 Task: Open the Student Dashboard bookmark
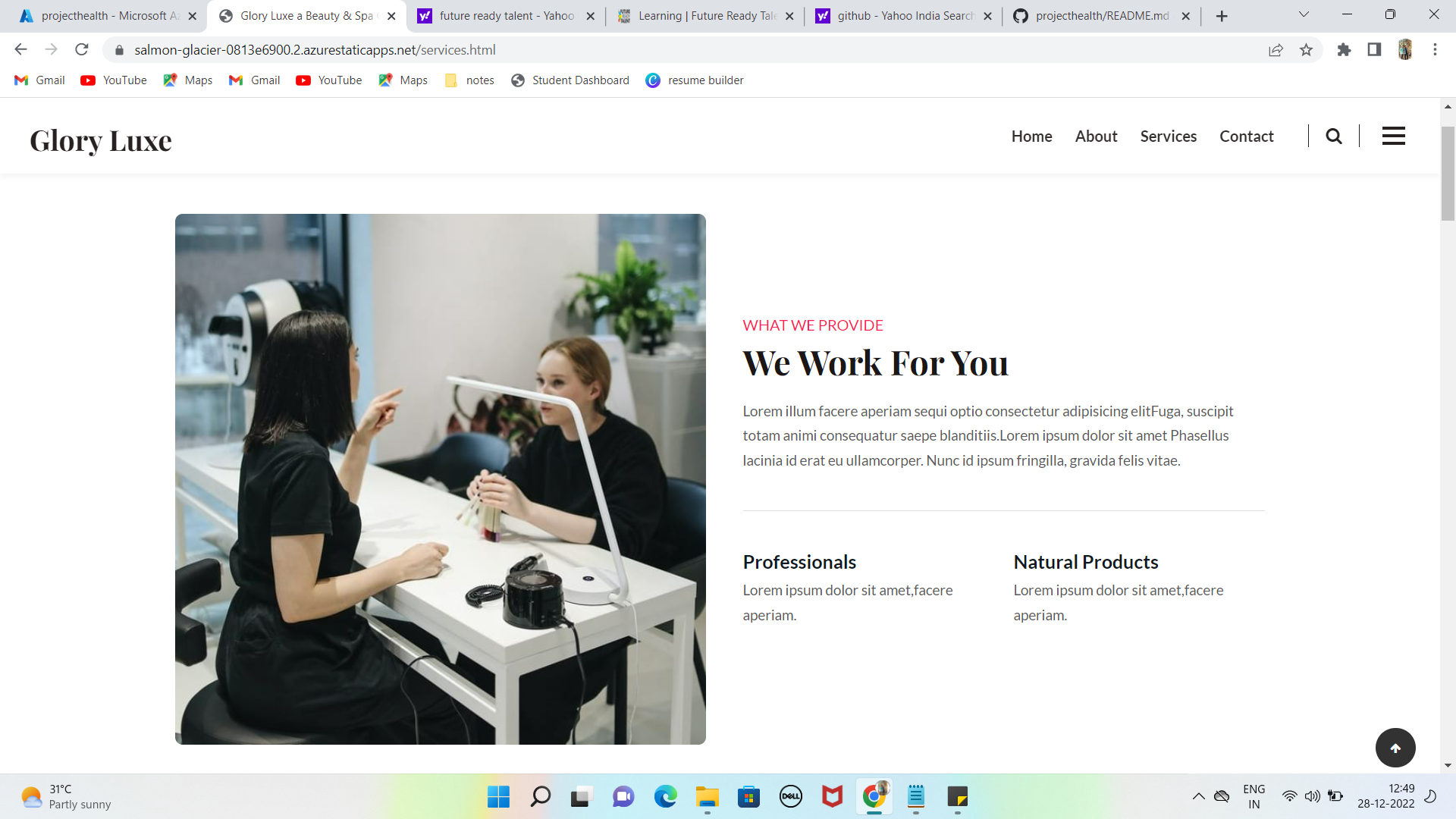(x=570, y=80)
